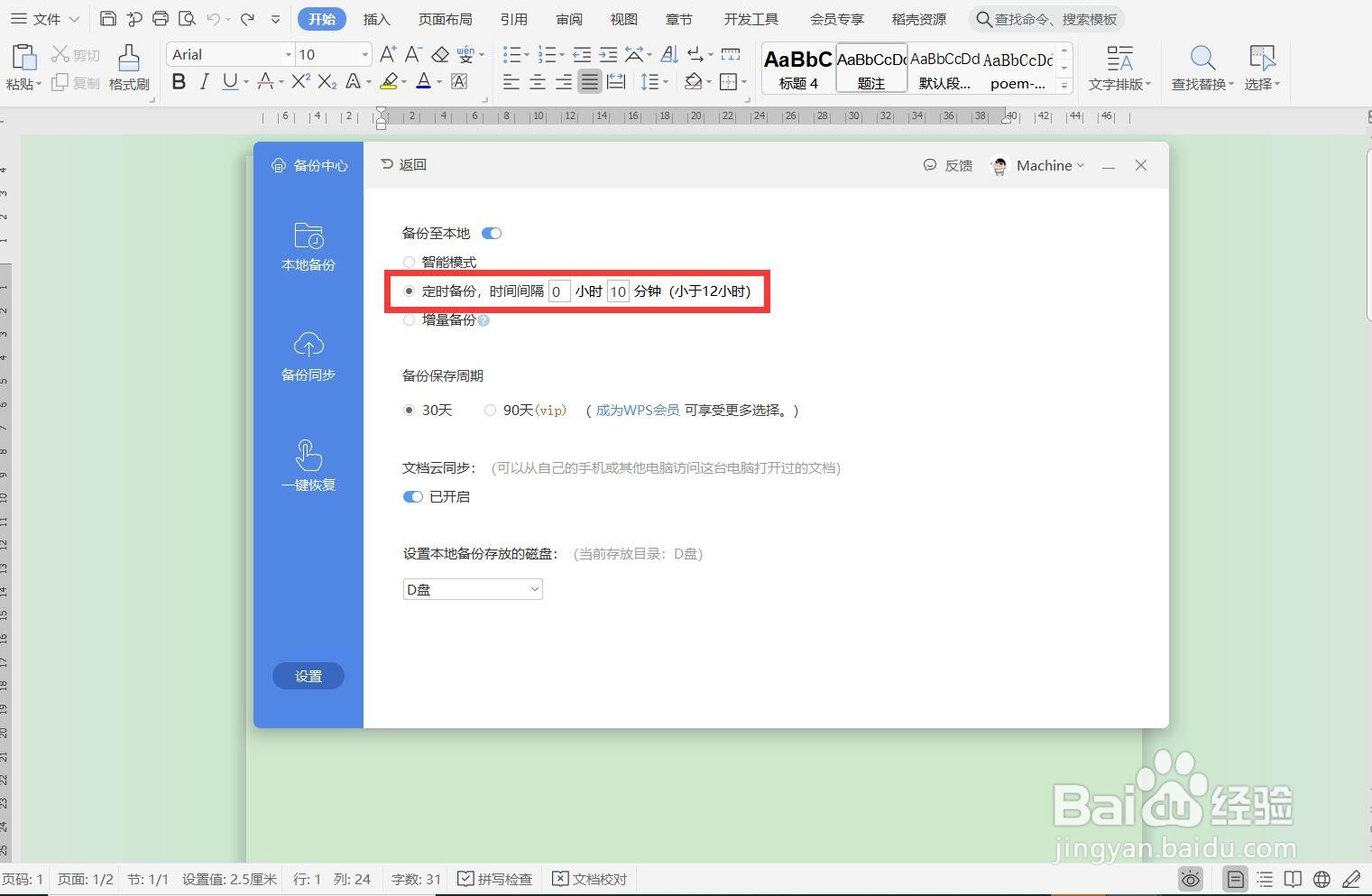1372x896 pixels.
Task: Open the 成为WPS会员 link
Action: coord(637,410)
